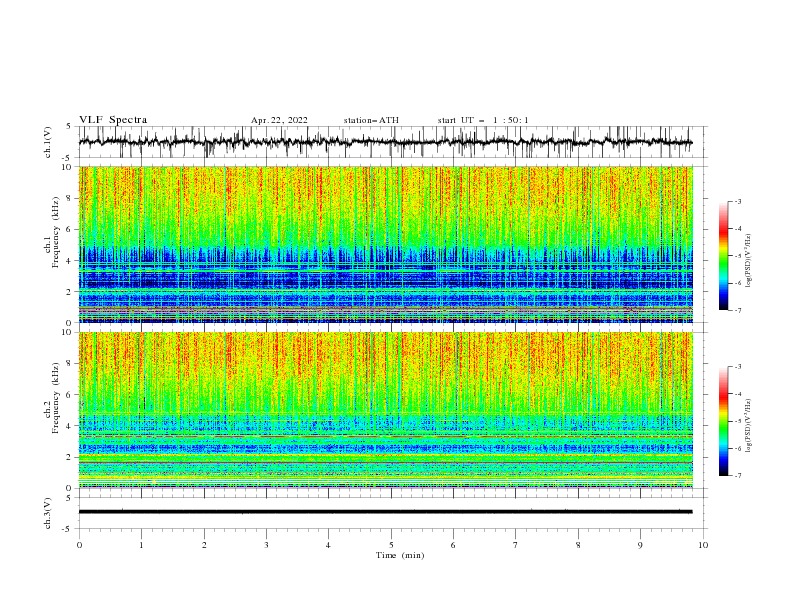Viewport: 792px width, 612px height.
Task: Click the "6" tick on the time axis
Action: [x=453, y=545]
